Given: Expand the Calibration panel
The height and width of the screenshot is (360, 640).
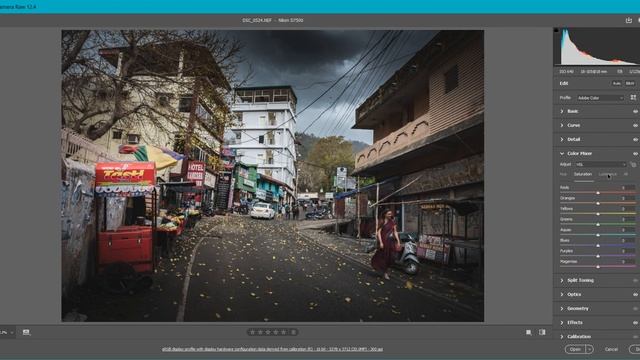Looking at the screenshot, I should point(562,337).
